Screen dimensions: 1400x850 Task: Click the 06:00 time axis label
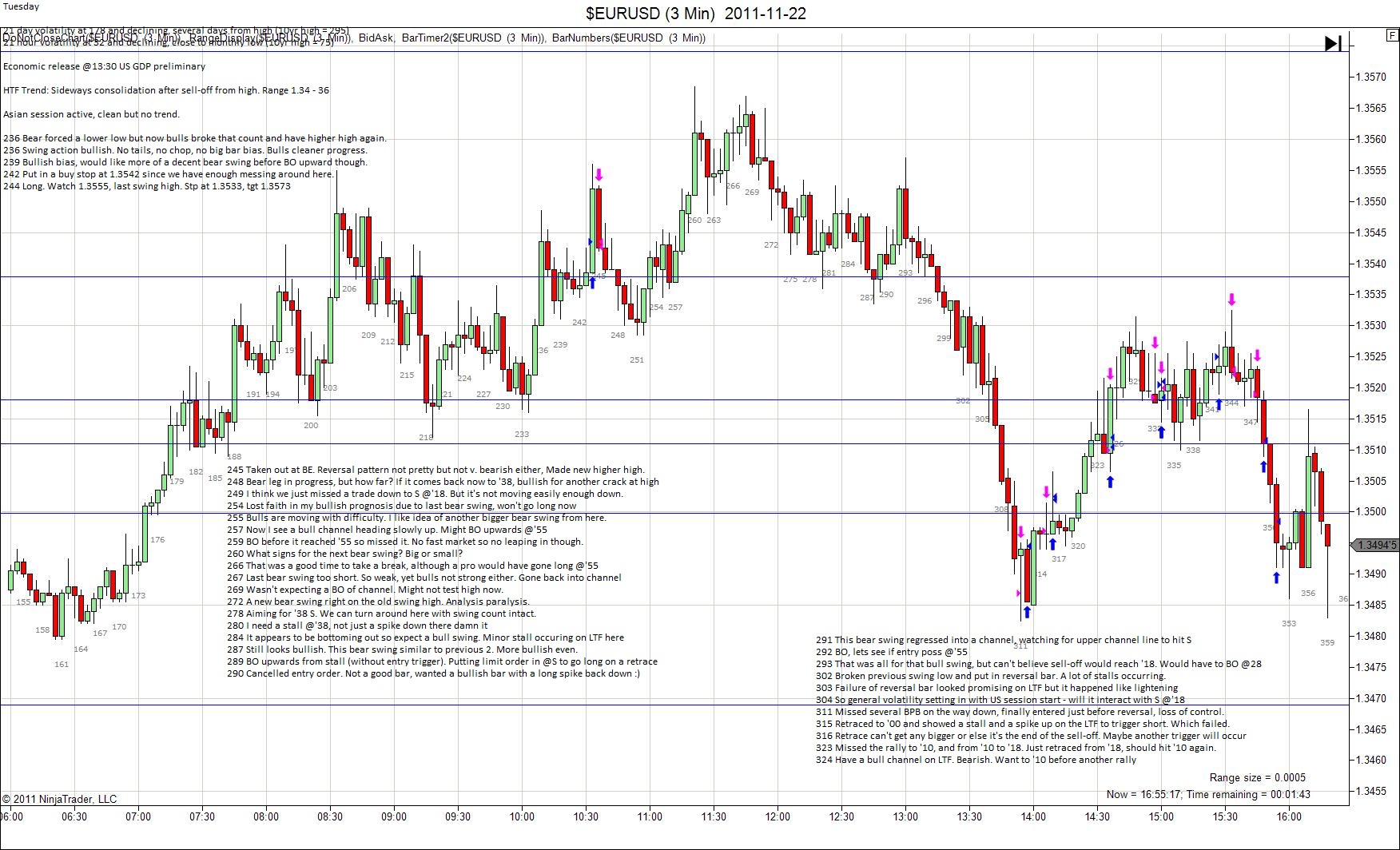pos(12,816)
